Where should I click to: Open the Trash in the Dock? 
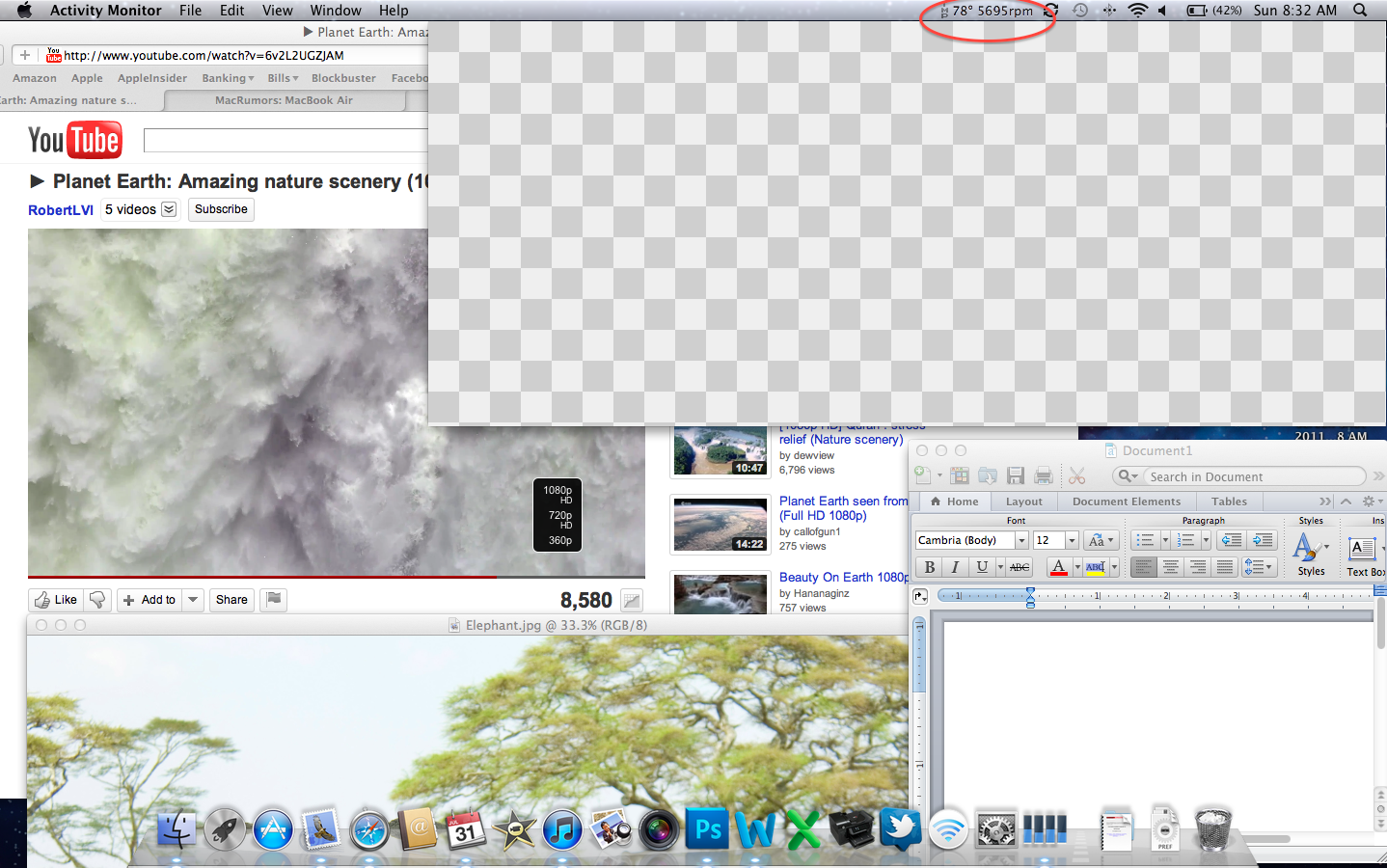pos(1213,829)
